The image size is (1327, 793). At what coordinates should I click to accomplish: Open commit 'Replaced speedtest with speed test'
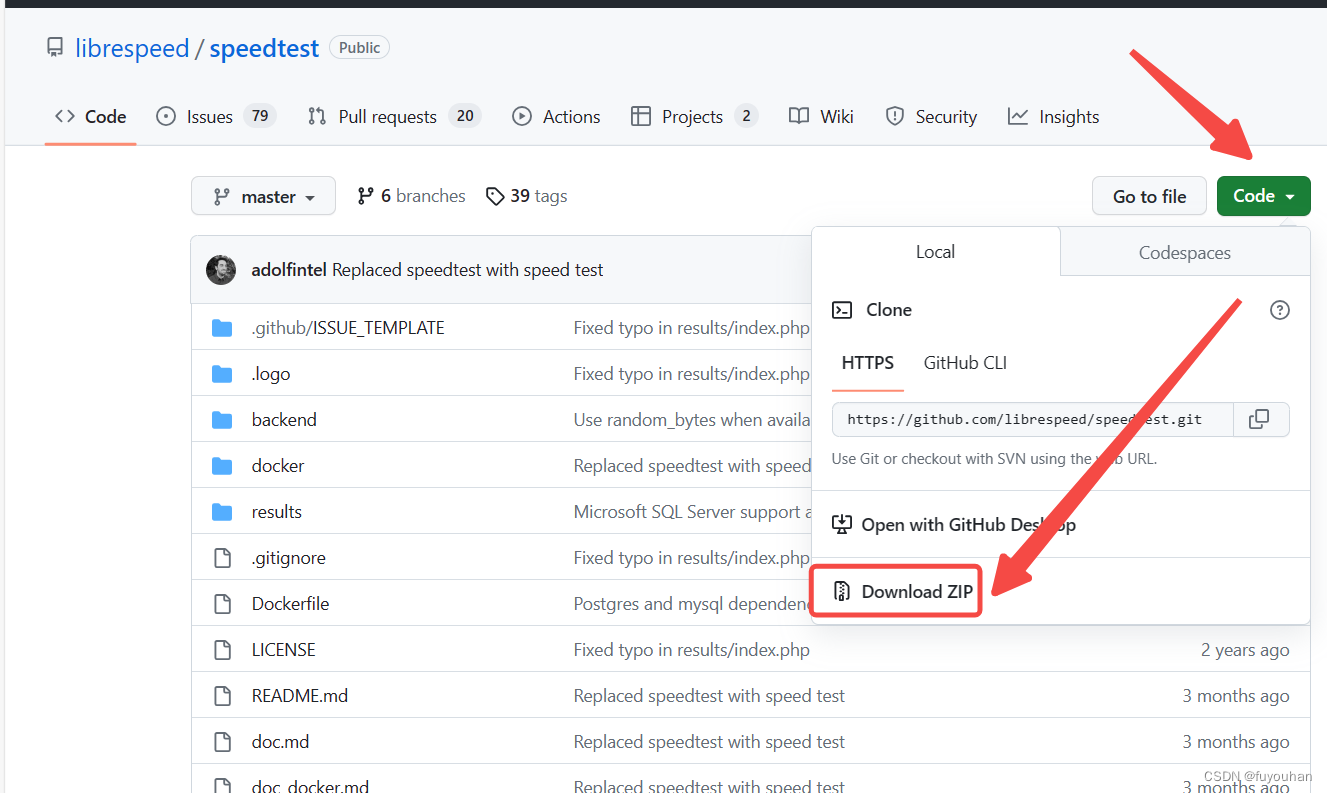click(468, 270)
